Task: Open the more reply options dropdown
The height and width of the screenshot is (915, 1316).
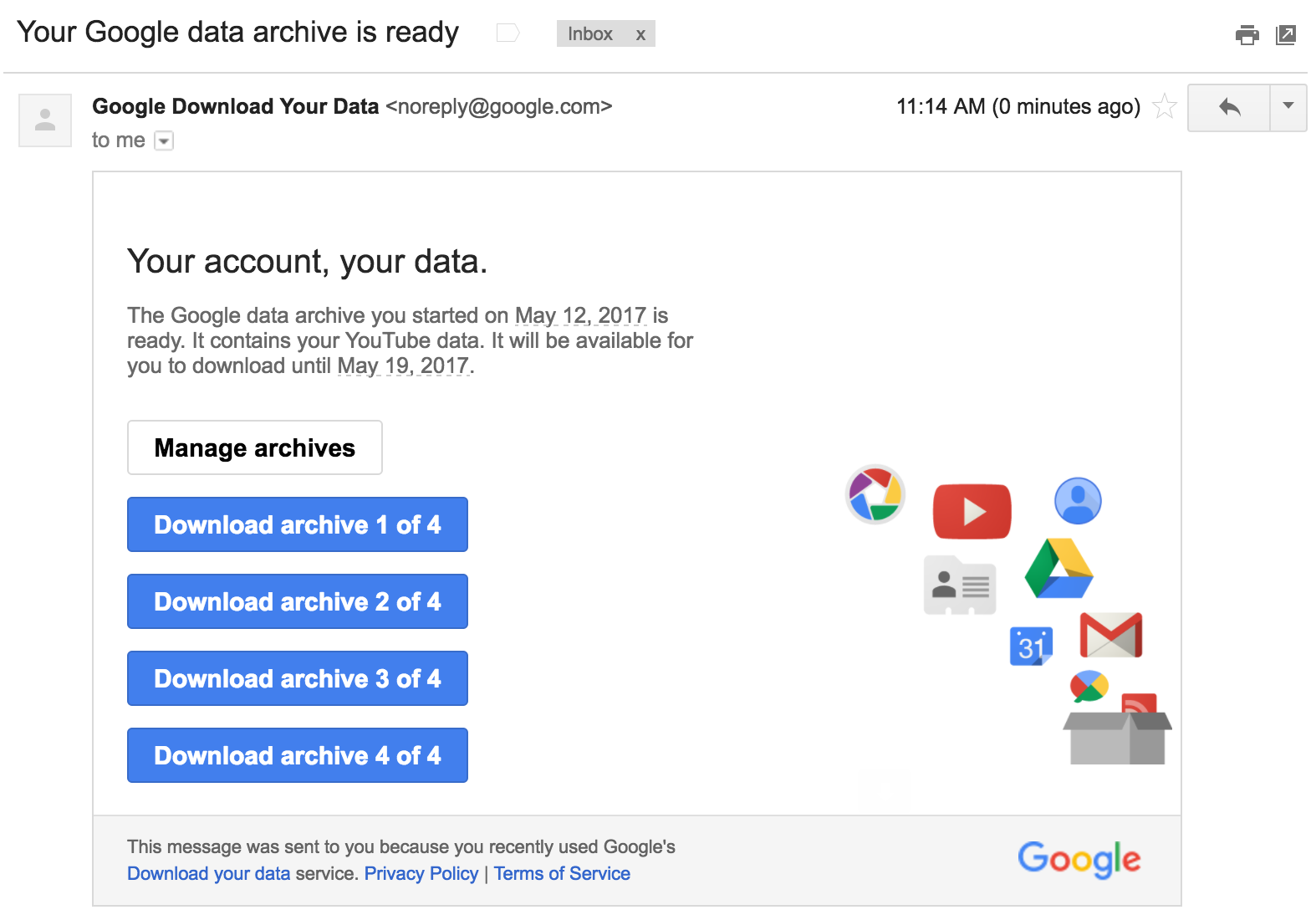Action: pos(1288,107)
